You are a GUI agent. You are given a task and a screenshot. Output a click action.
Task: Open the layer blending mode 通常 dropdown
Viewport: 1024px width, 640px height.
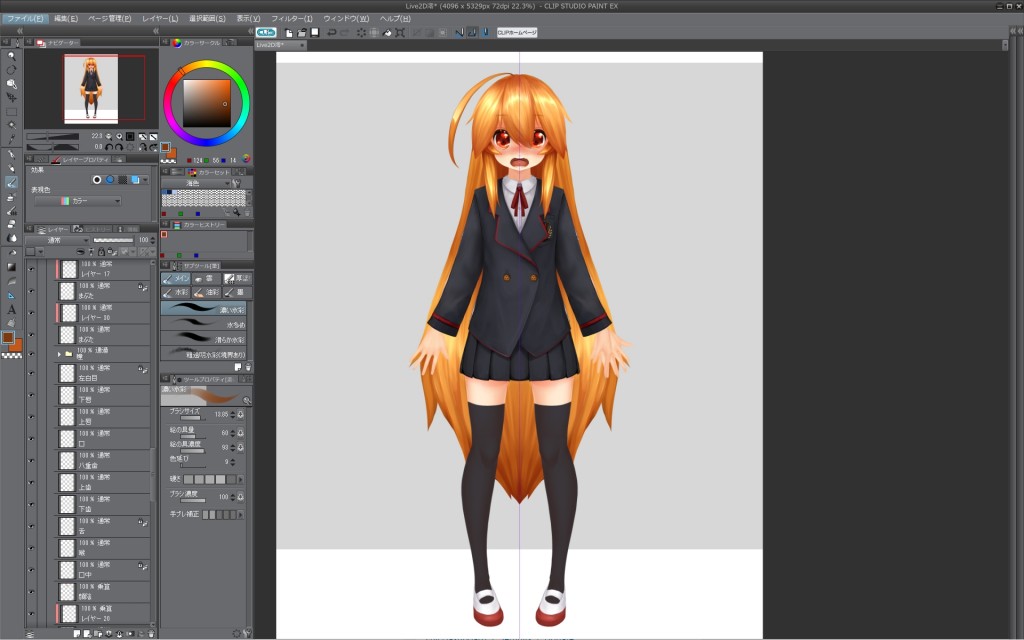tap(58, 240)
